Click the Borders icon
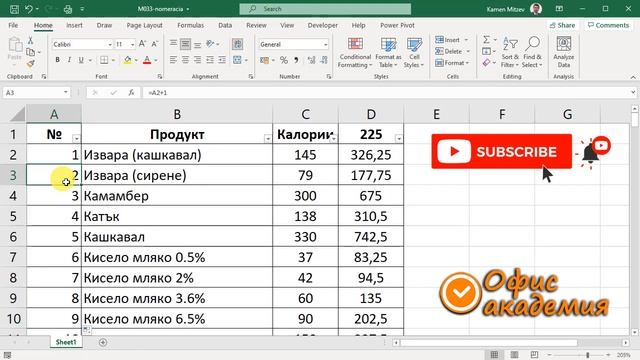Viewport: 640px width, 360px height. tap(104, 60)
